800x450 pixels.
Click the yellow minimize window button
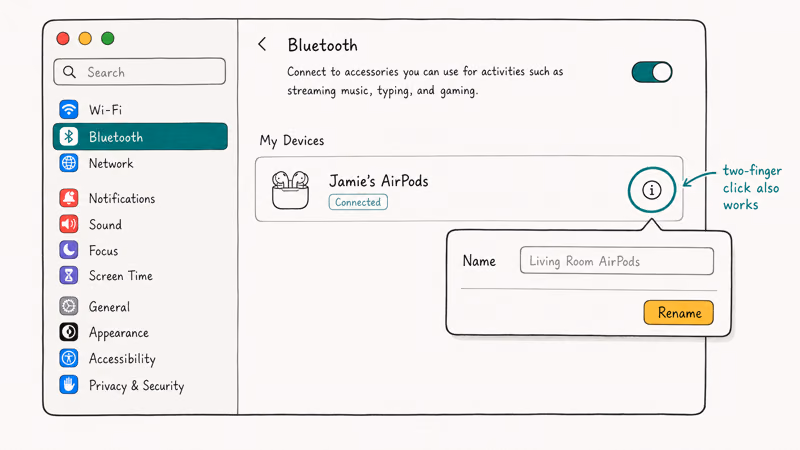[x=85, y=38]
